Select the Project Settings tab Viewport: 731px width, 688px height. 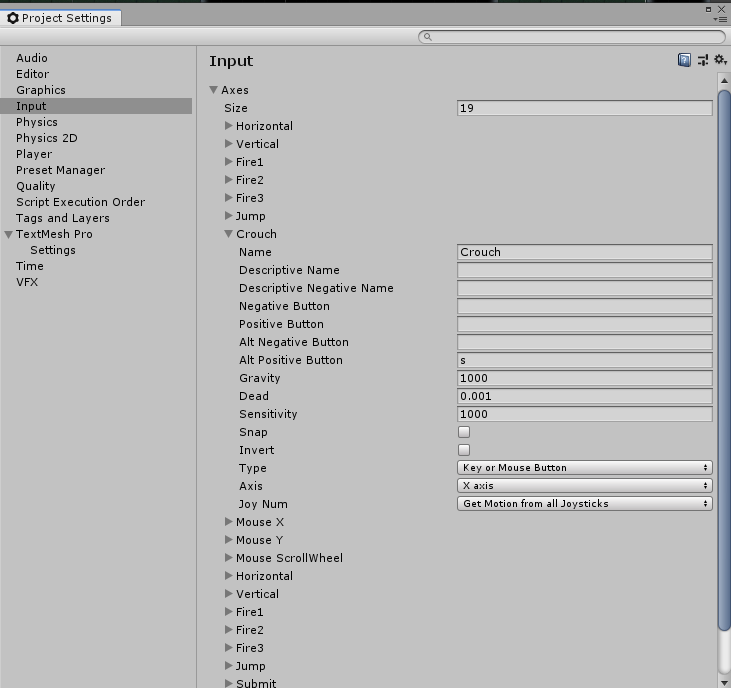(x=61, y=18)
